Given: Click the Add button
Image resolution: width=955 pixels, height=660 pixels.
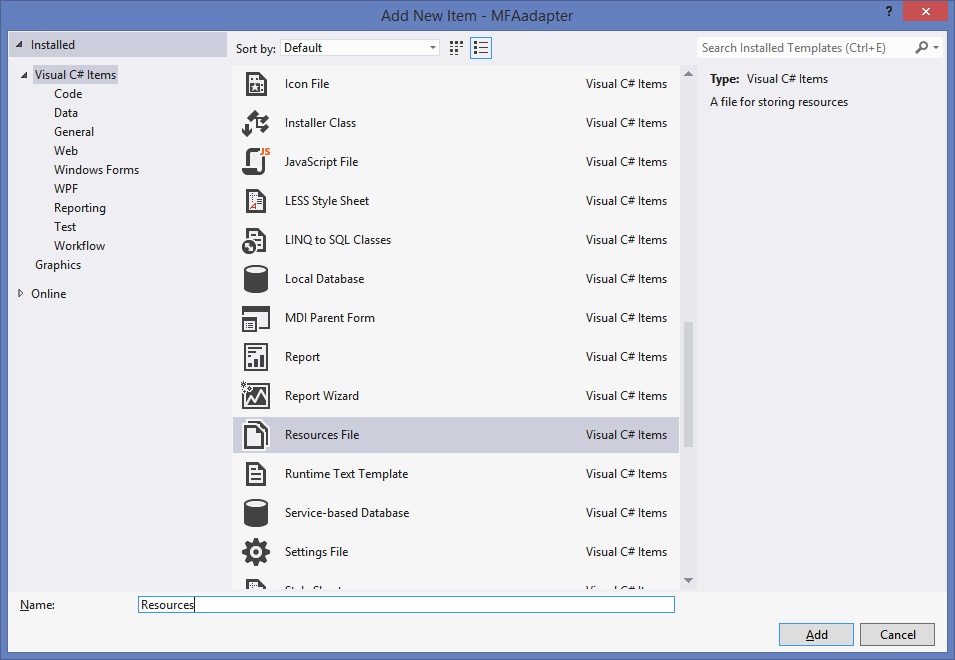Looking at the screenshot, I should coord(816,634).
